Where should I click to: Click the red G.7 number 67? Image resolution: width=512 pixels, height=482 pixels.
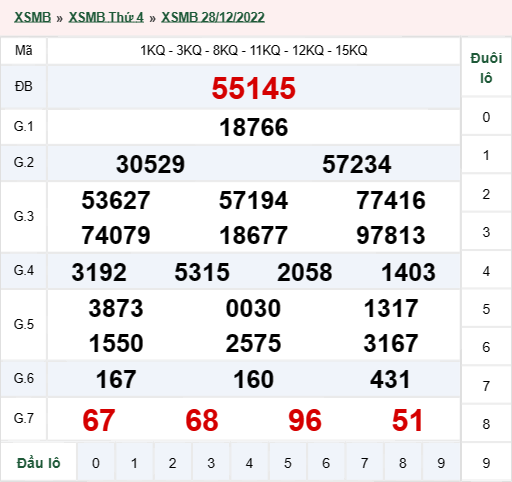coord(99,420)
